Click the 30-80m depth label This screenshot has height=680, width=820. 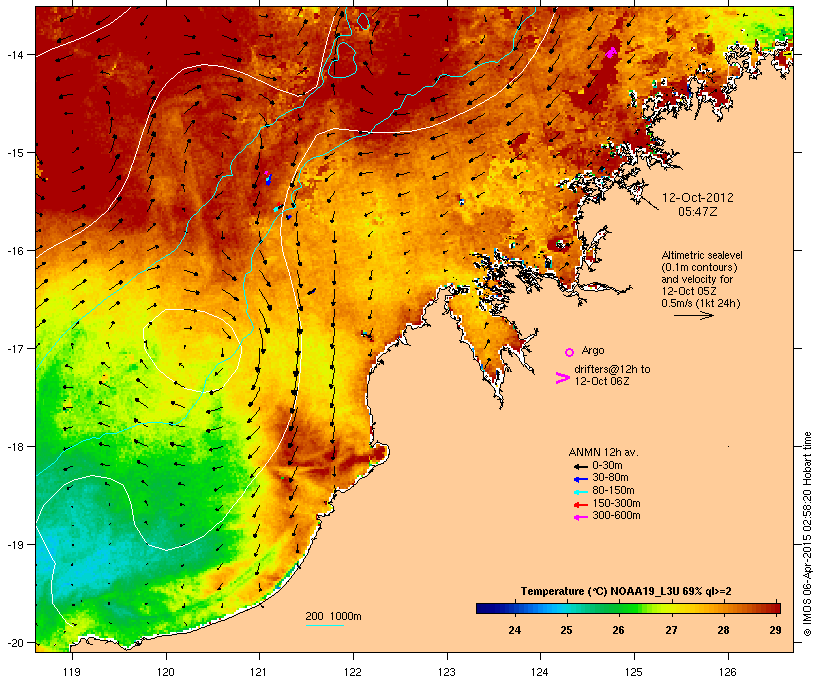tap(610, 478)
